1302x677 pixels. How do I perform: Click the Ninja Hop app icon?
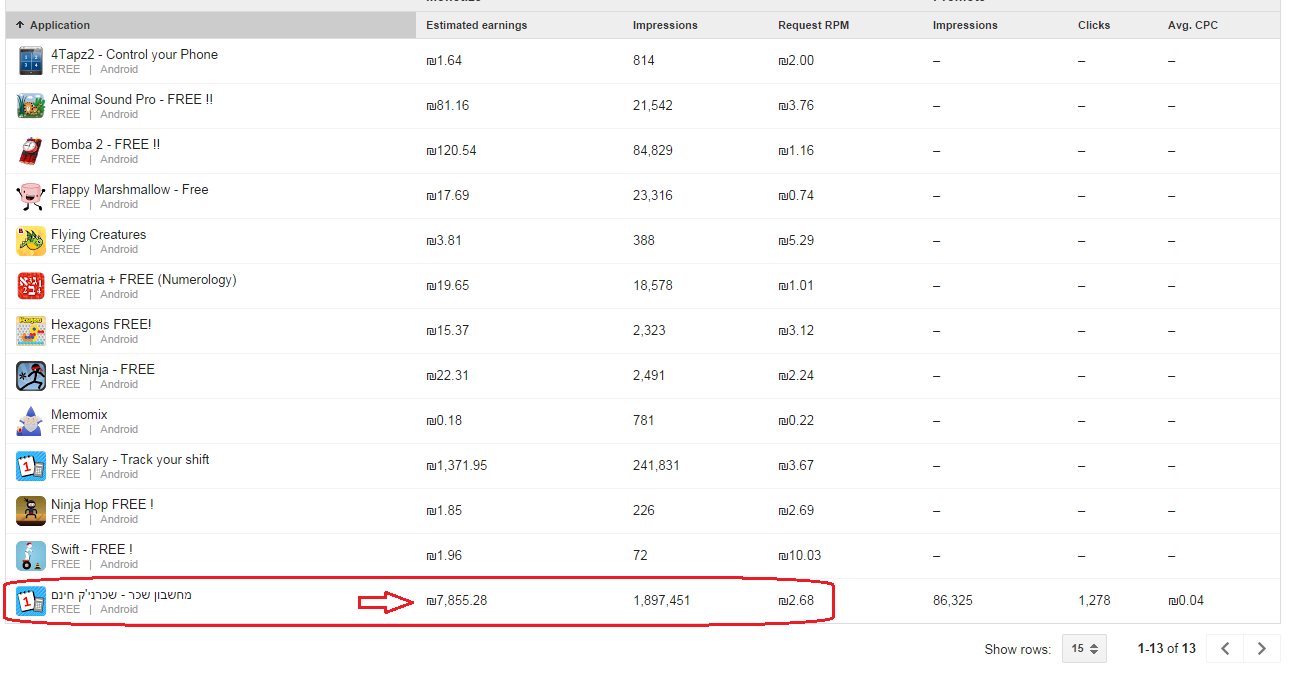coord(31,511)
